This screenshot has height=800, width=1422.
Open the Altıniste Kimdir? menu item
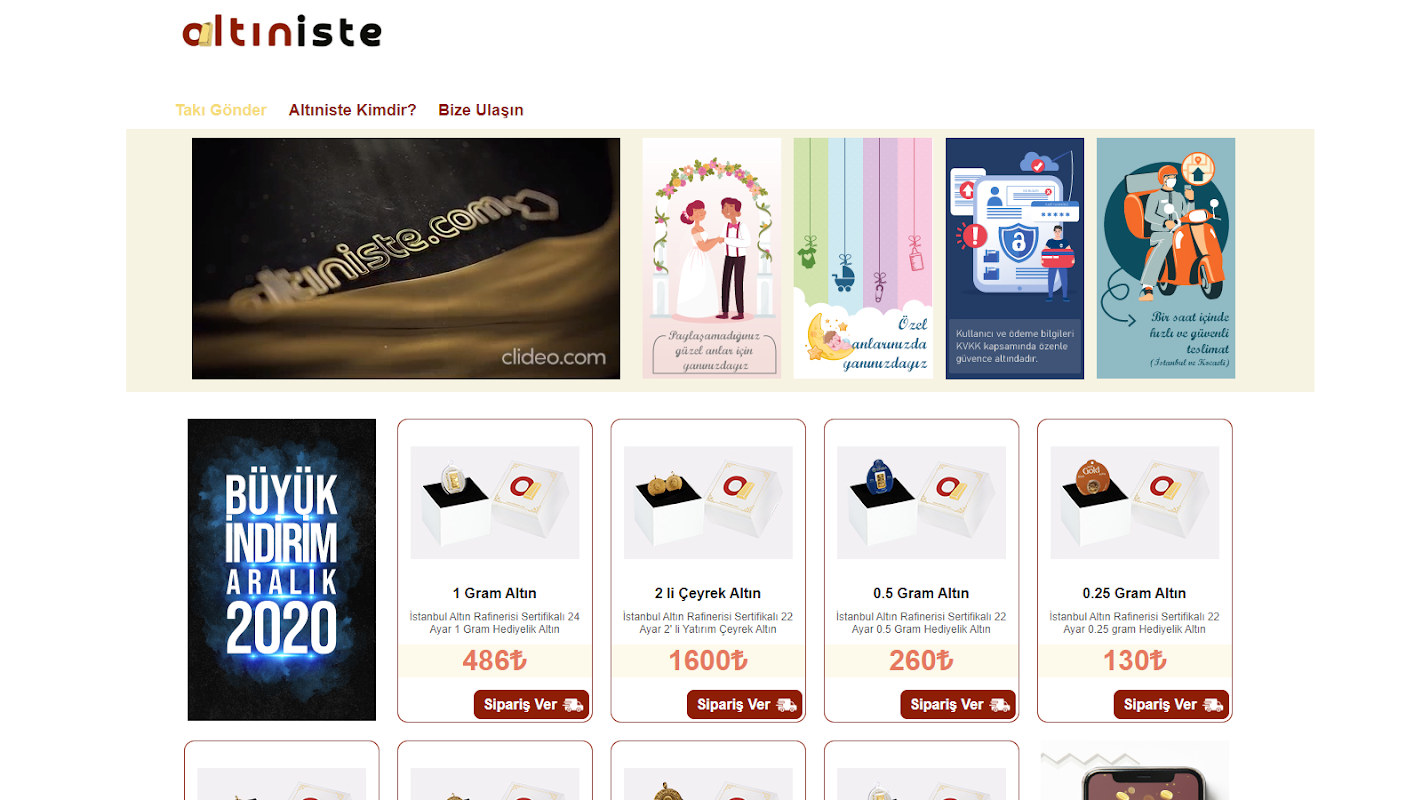coord(352,110)
